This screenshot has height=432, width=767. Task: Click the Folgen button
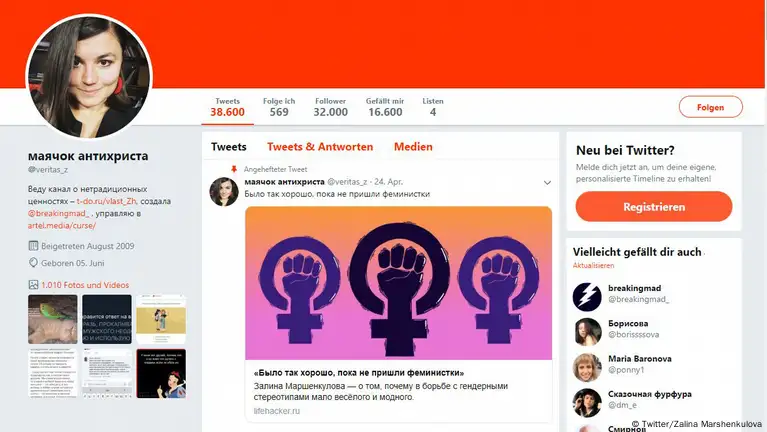pos(710,107)
